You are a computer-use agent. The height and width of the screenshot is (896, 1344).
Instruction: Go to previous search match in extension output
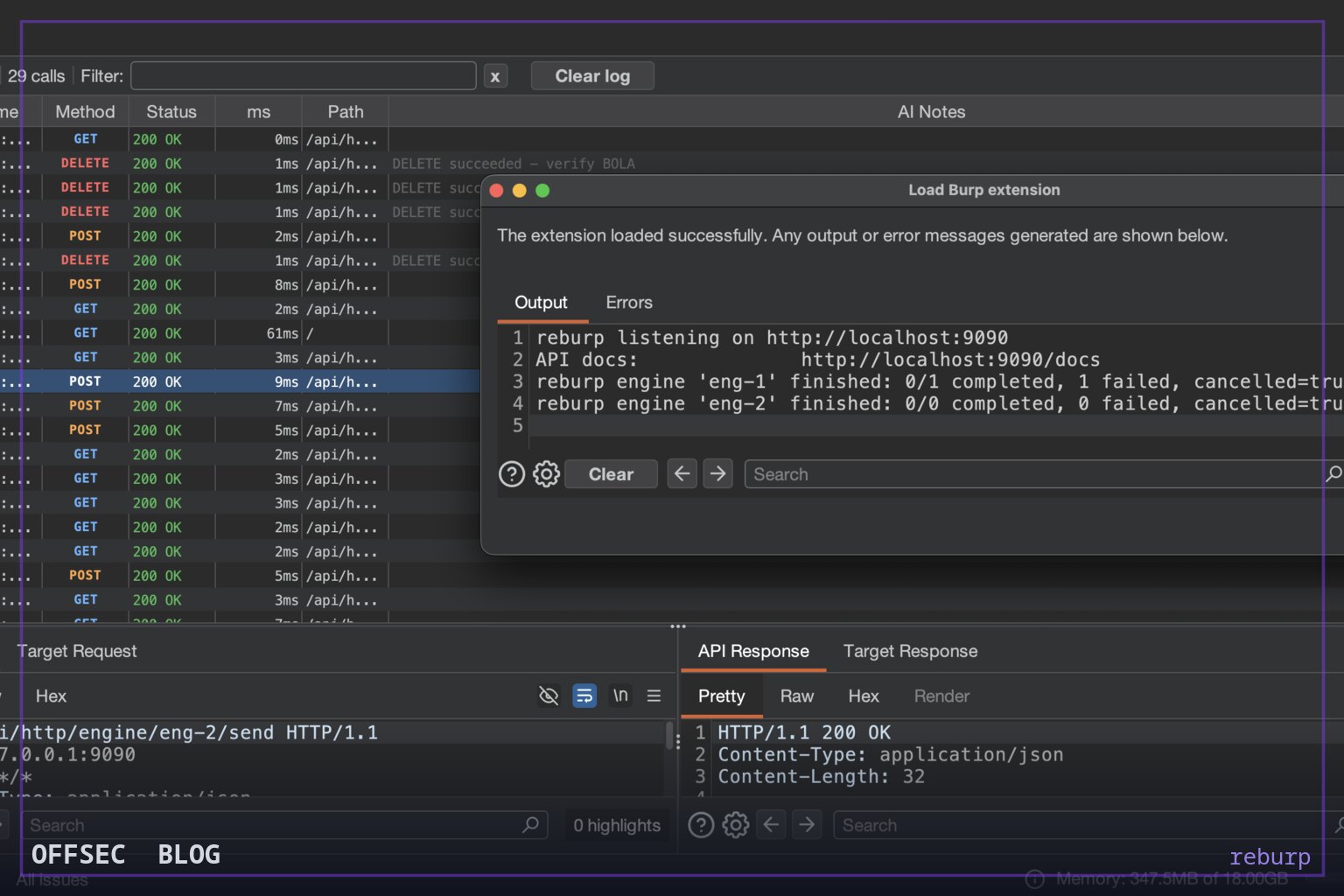point(682,473)
